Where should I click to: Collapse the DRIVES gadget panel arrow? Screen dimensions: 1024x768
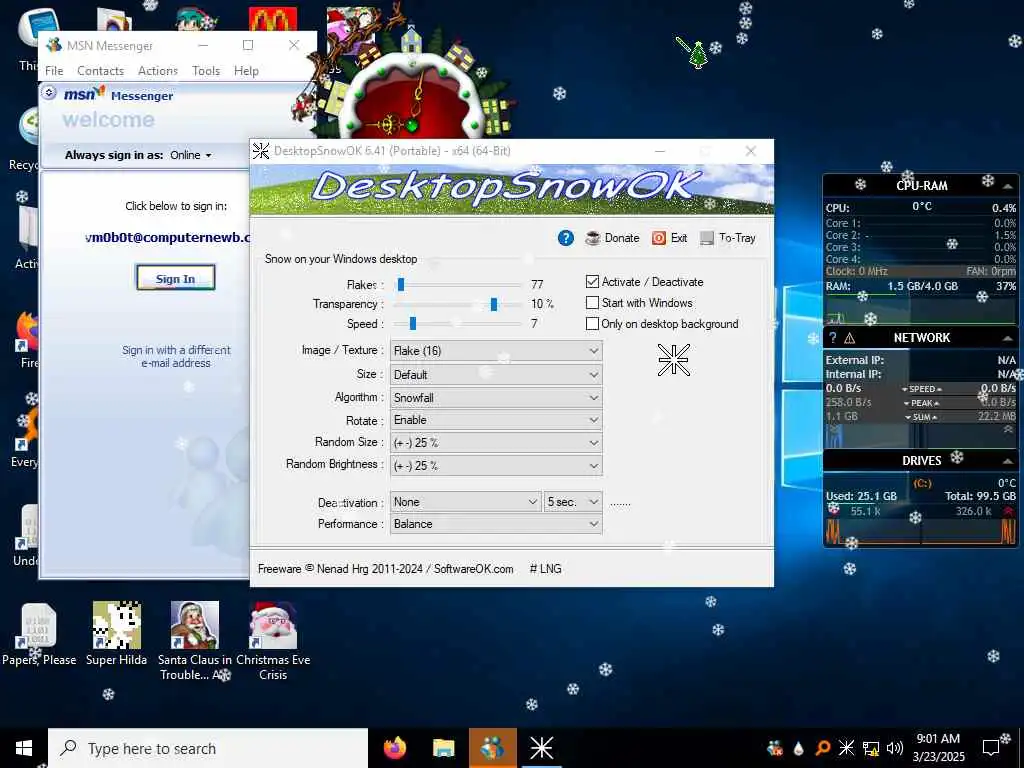1008,461
